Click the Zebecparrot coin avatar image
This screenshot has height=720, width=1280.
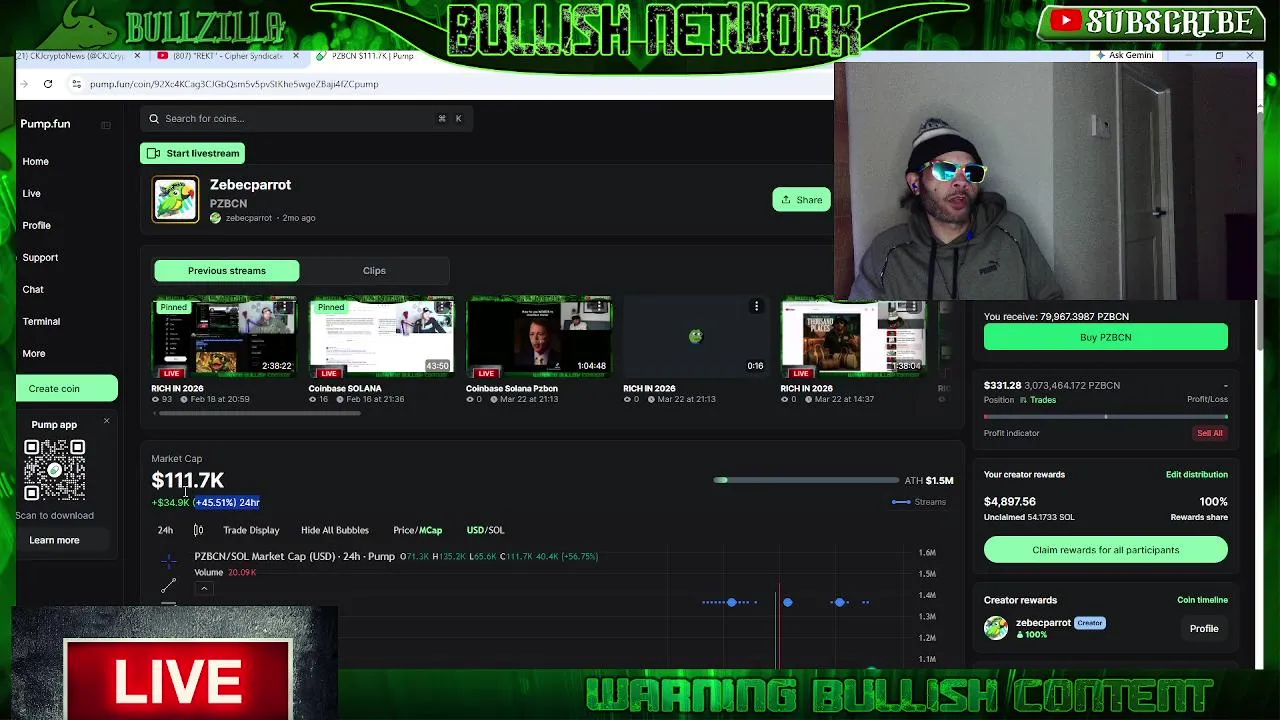(x=175, y=199)
